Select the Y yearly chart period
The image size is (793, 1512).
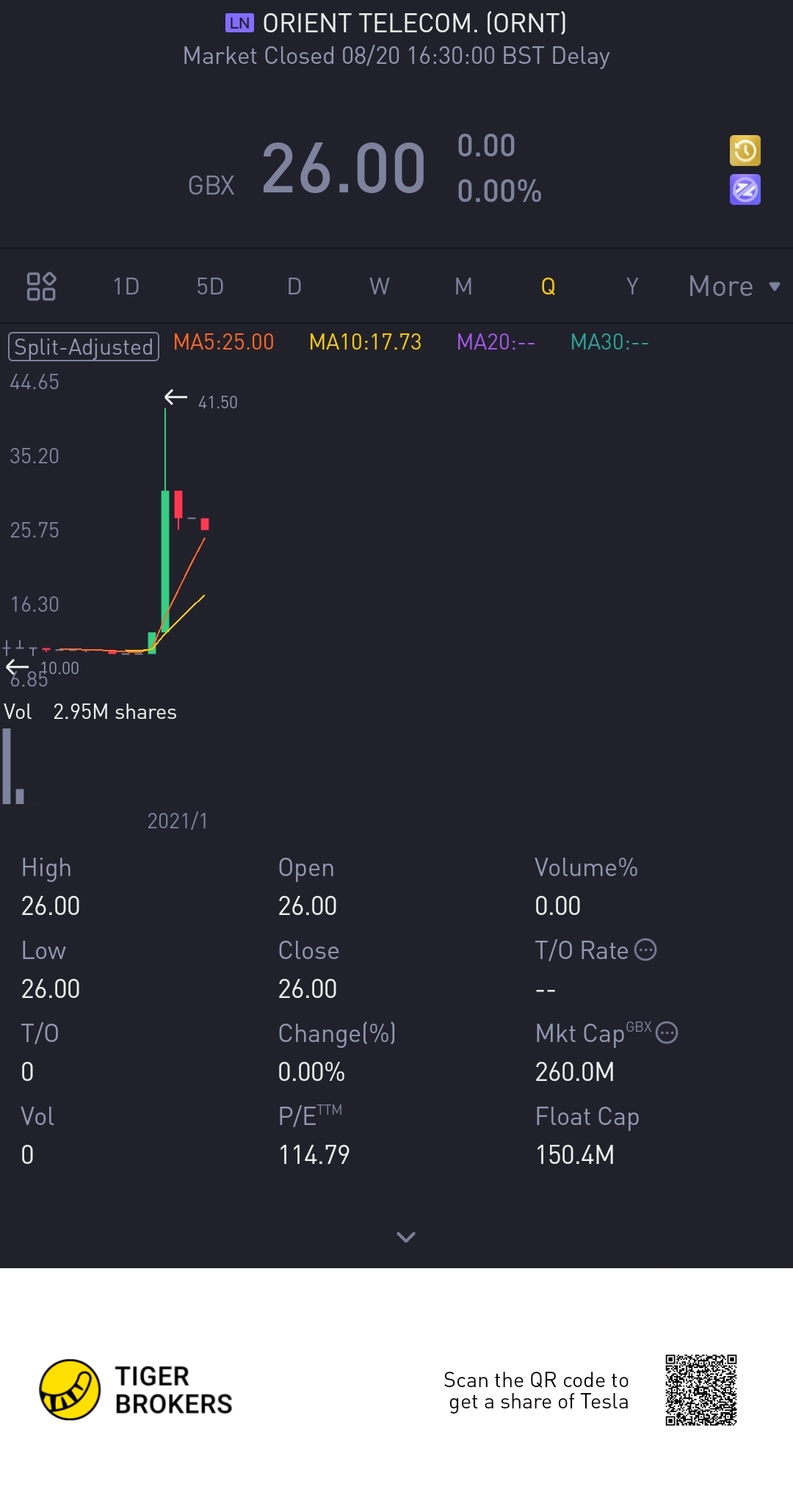point(632,286)
